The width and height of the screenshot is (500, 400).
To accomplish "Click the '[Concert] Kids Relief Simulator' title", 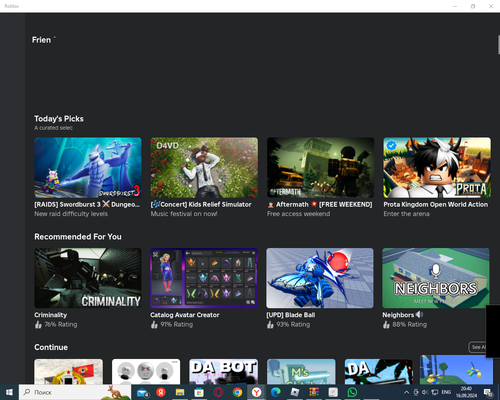I will tap(201, 204).
